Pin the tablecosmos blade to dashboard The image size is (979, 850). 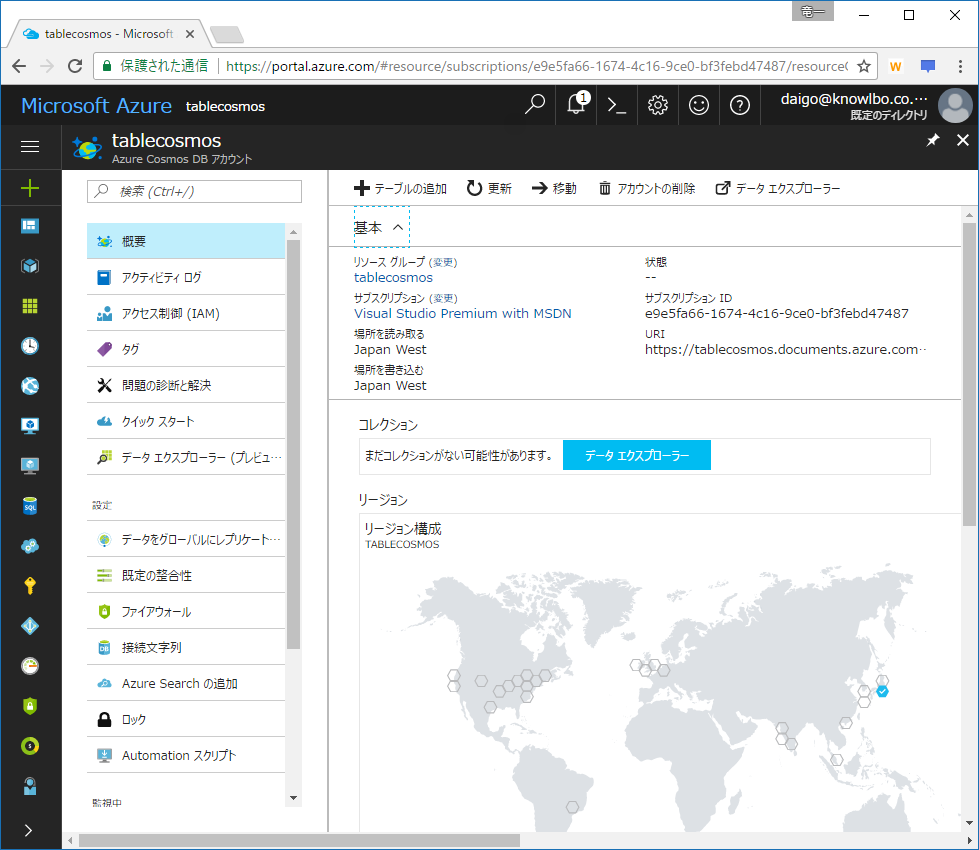click(933, 140)
